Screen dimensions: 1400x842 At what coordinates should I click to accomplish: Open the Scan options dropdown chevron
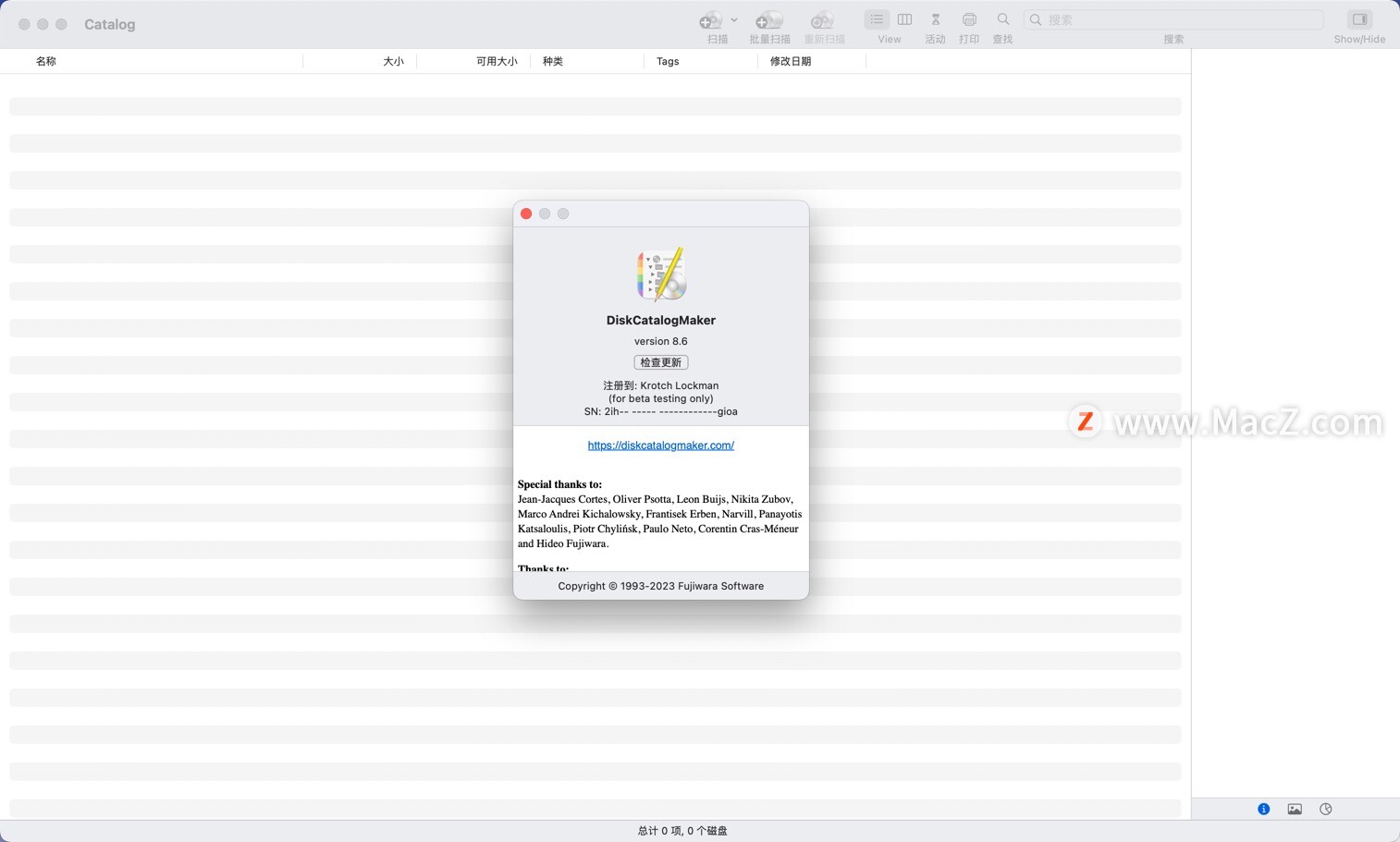coord(734,19)
